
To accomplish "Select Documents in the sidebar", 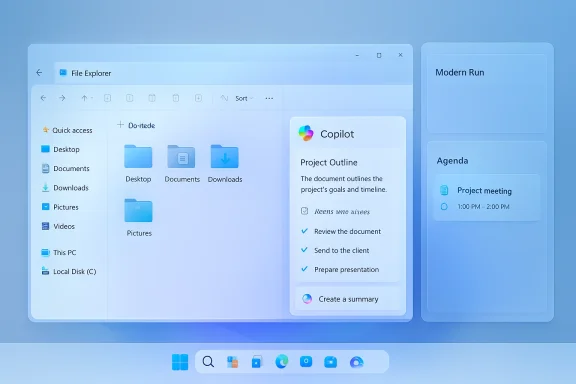I will point(66,168).
